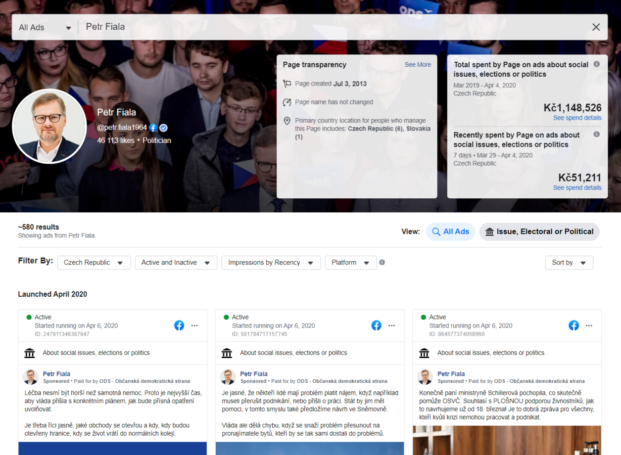Open See spend details under Kč1,148,526

577,118
